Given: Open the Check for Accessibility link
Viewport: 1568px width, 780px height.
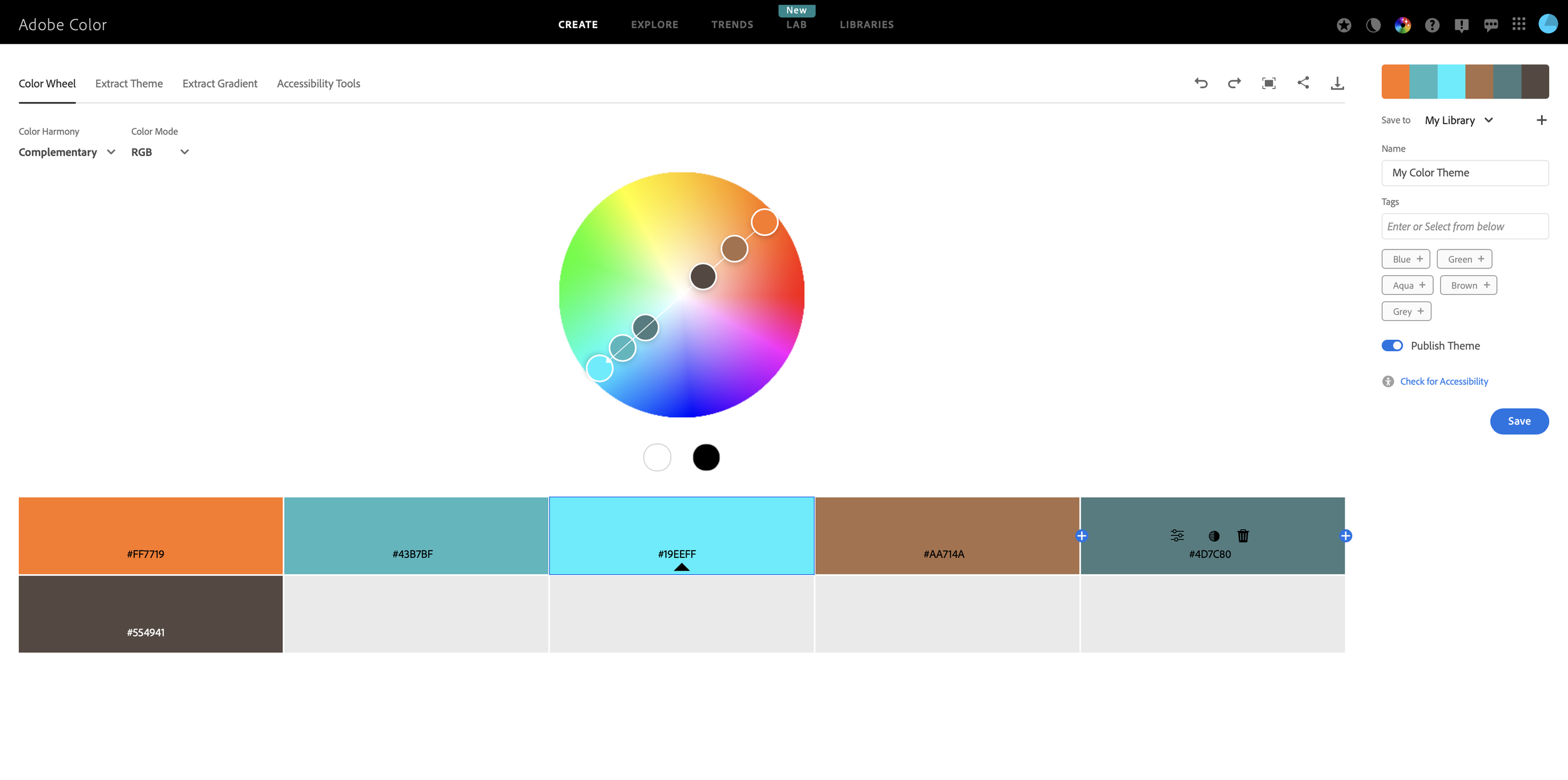Looking at the screenshot, I should click(1444, 381).
